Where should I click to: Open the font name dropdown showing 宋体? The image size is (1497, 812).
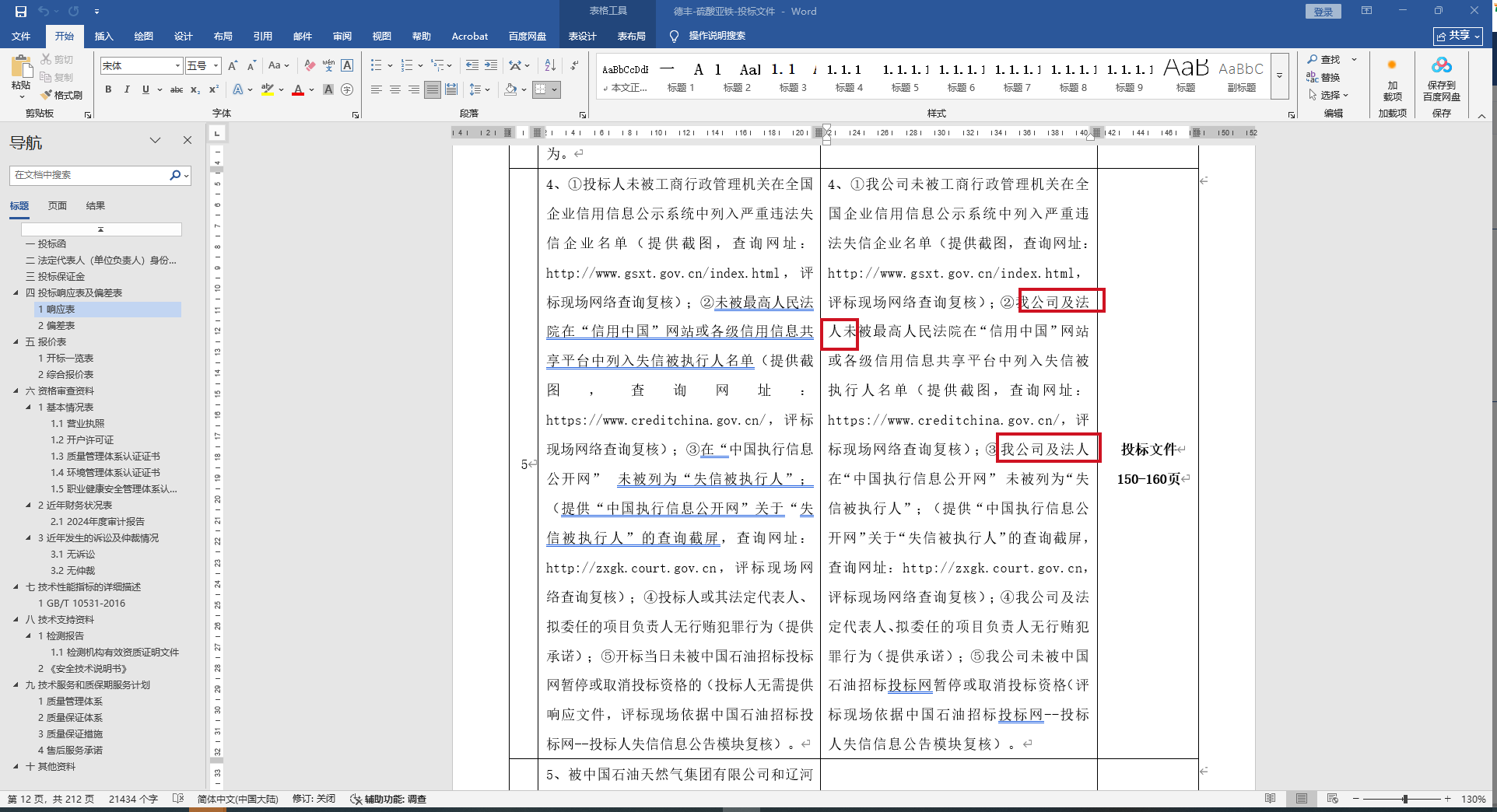click(x=177, y=66)
